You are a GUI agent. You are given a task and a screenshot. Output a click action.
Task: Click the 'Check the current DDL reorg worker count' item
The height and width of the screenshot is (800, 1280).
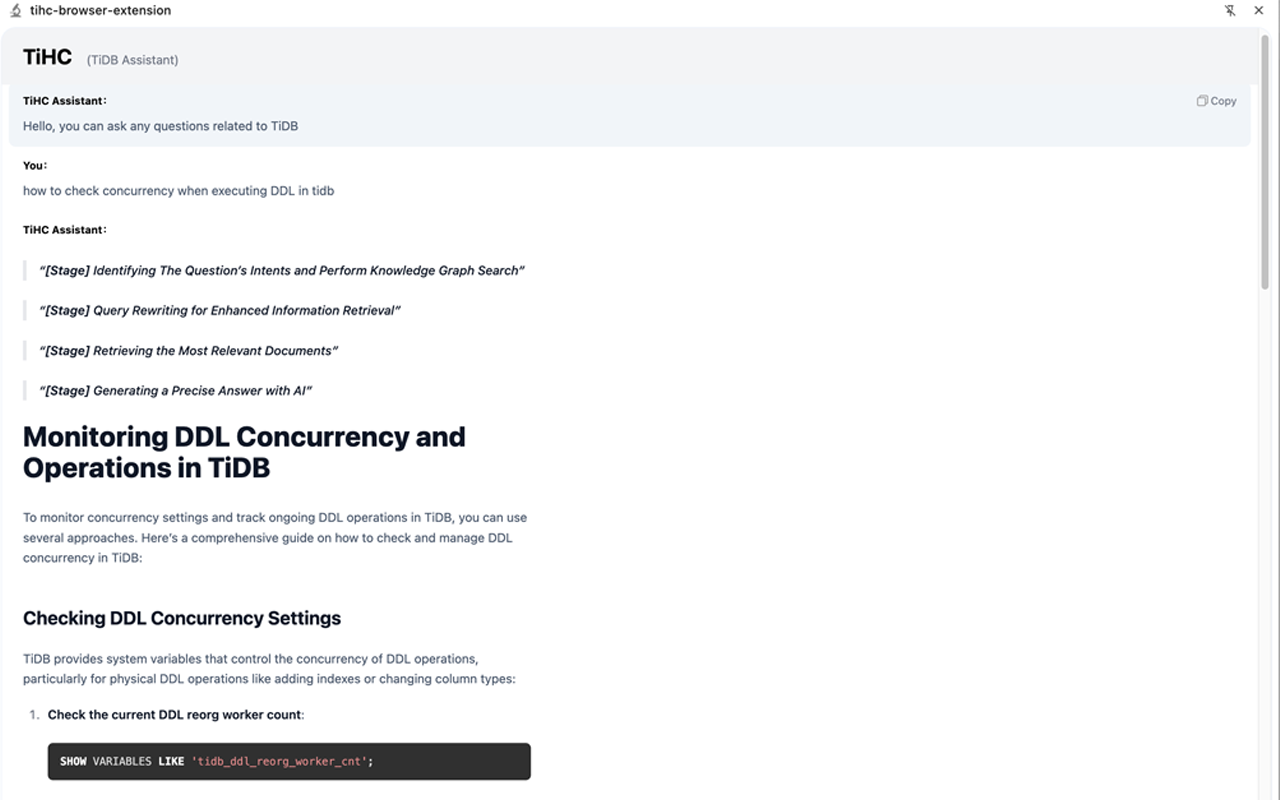(175, 715)
